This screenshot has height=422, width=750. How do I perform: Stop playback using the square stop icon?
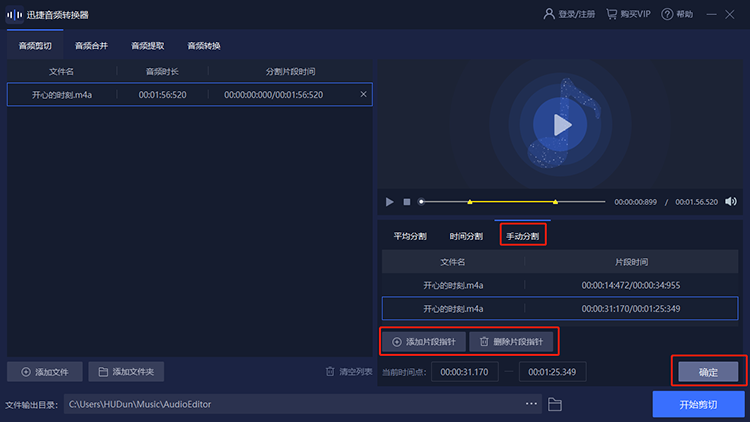407,202
